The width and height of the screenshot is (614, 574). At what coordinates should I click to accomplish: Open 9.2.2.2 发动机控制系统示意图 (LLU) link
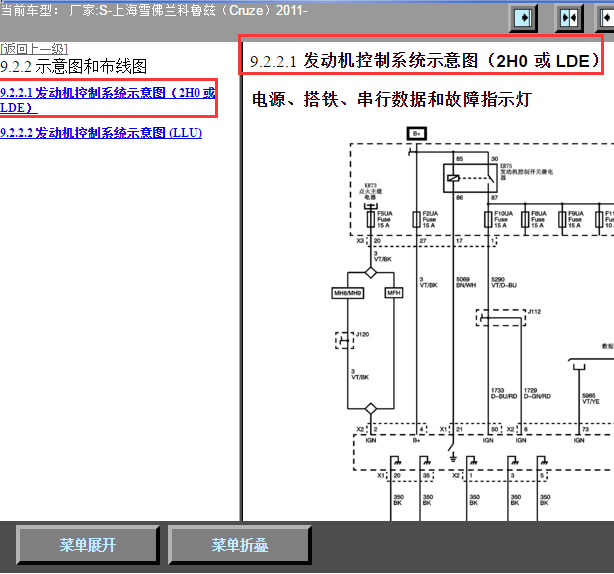pyautogui.click(x=101, y=133)
